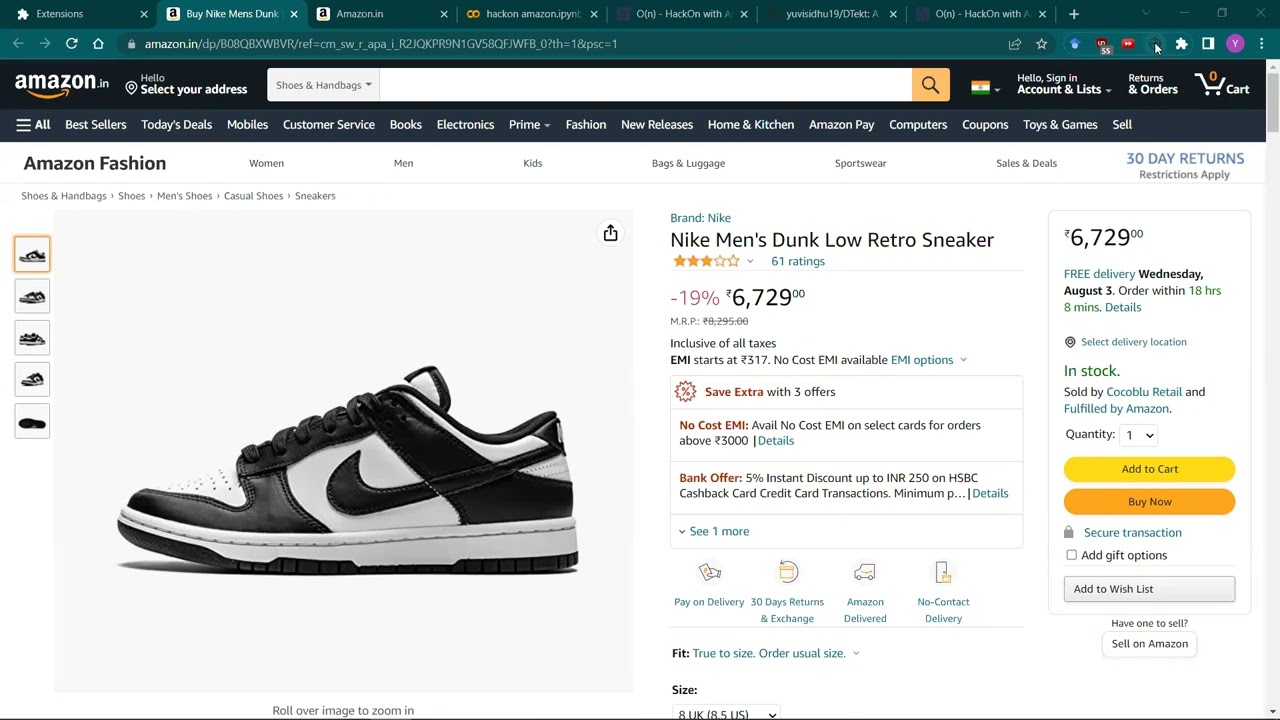Switch to the yuvisidhu19/DTekt tab

831,14
